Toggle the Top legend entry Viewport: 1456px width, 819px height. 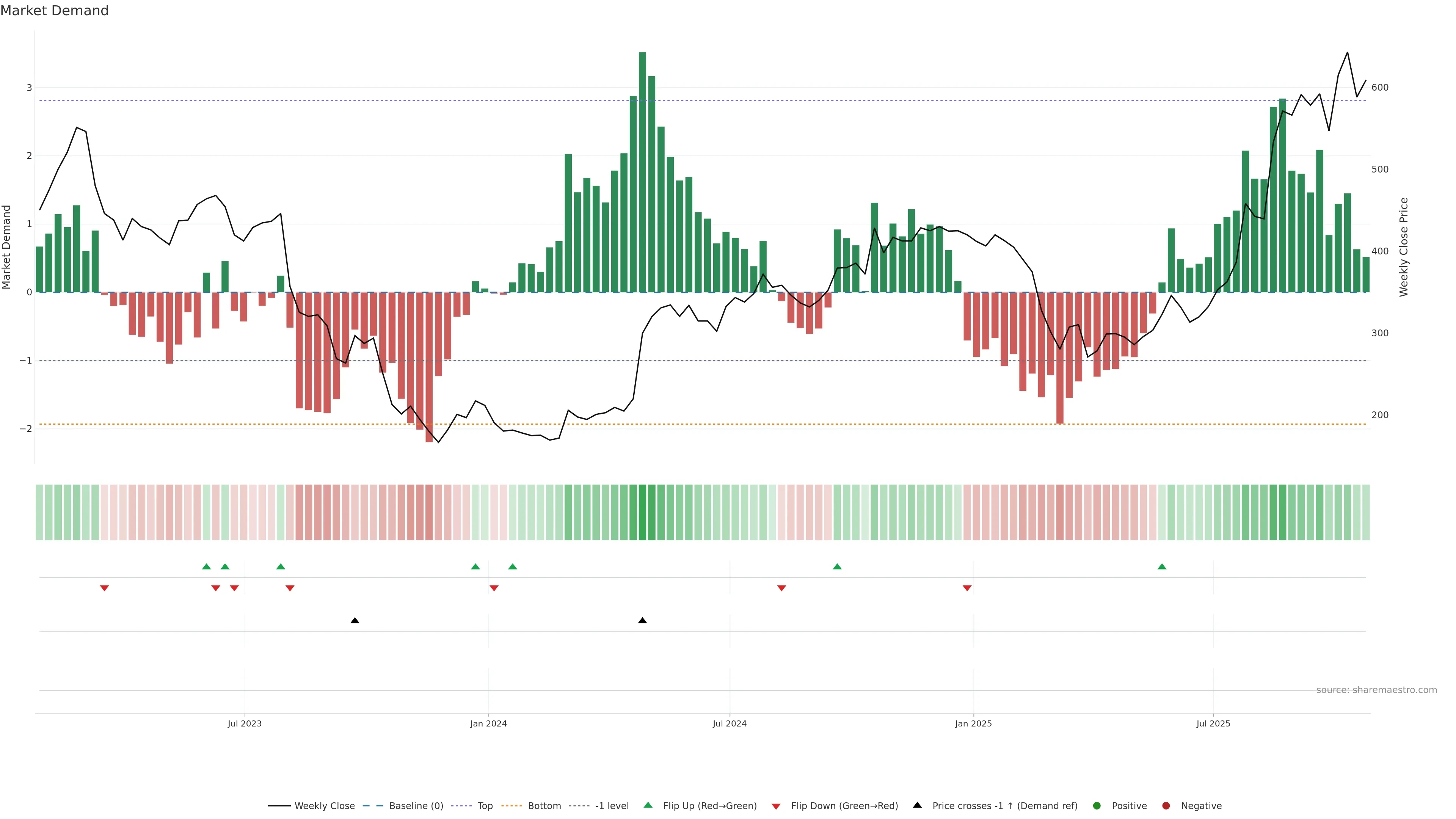point(485,806)
